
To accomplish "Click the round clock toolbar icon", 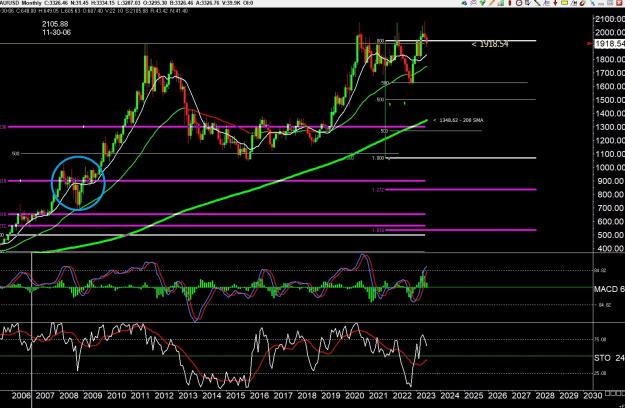I will click(519, 3).
